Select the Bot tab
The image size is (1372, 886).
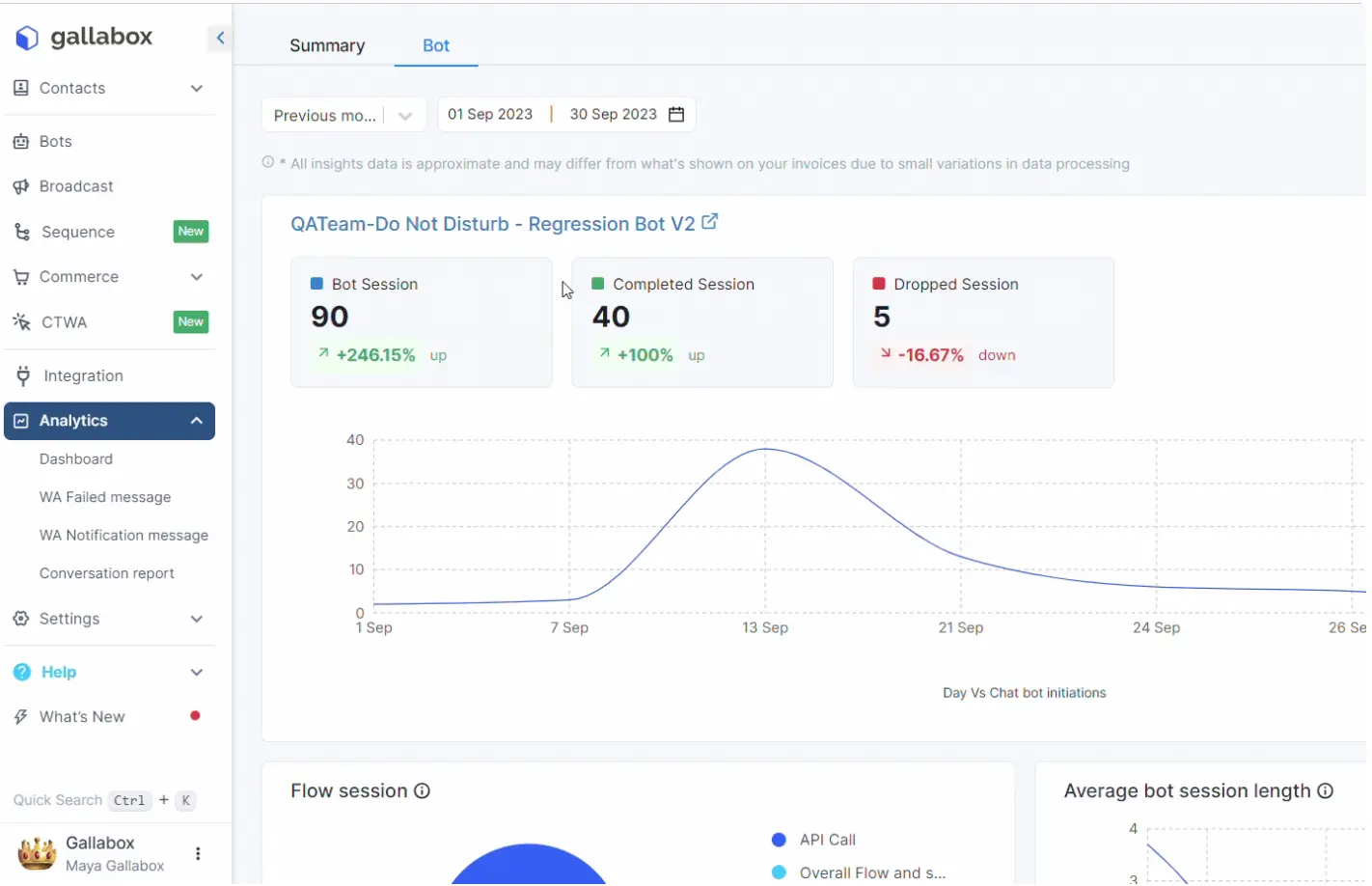[x=436, y=45]
